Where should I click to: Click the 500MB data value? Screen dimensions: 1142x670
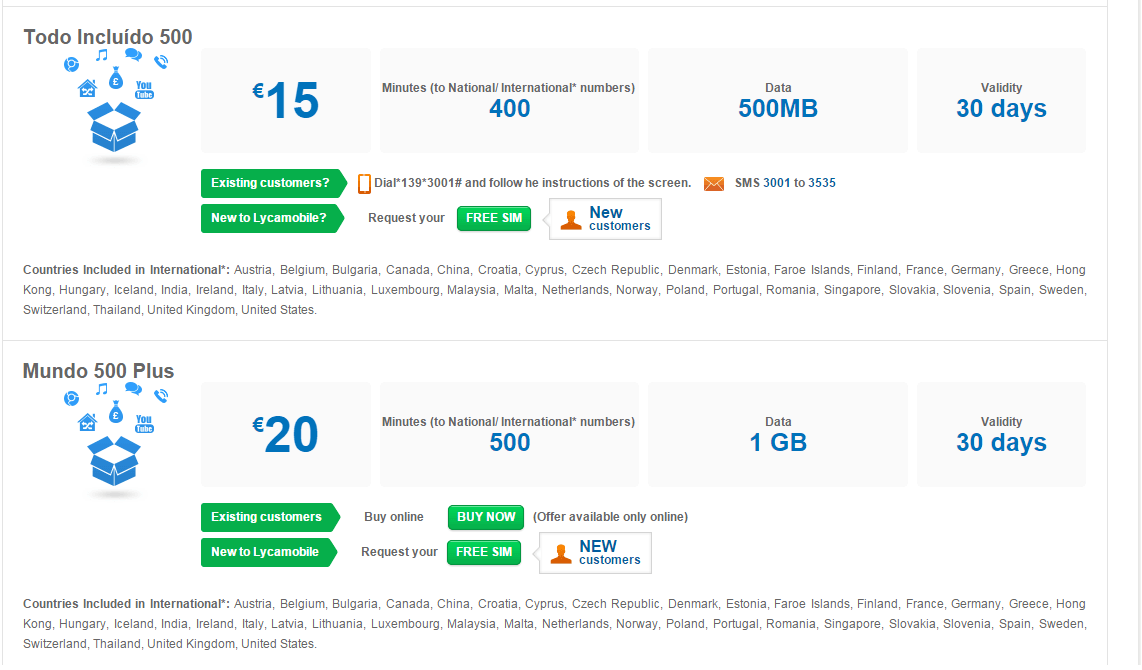click(x=778, y=109)
